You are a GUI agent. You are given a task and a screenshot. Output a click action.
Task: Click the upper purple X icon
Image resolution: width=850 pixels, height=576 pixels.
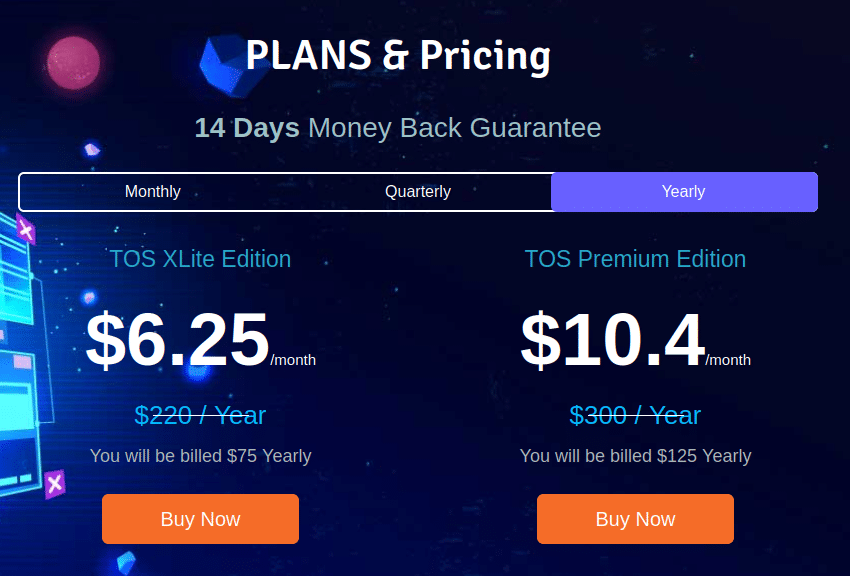click(26, 232)
